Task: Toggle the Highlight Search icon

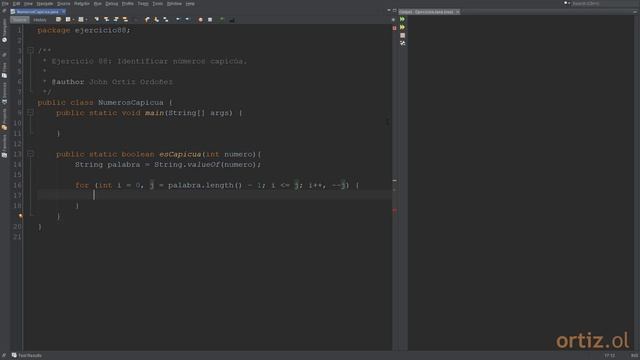Action: point(125,19)
